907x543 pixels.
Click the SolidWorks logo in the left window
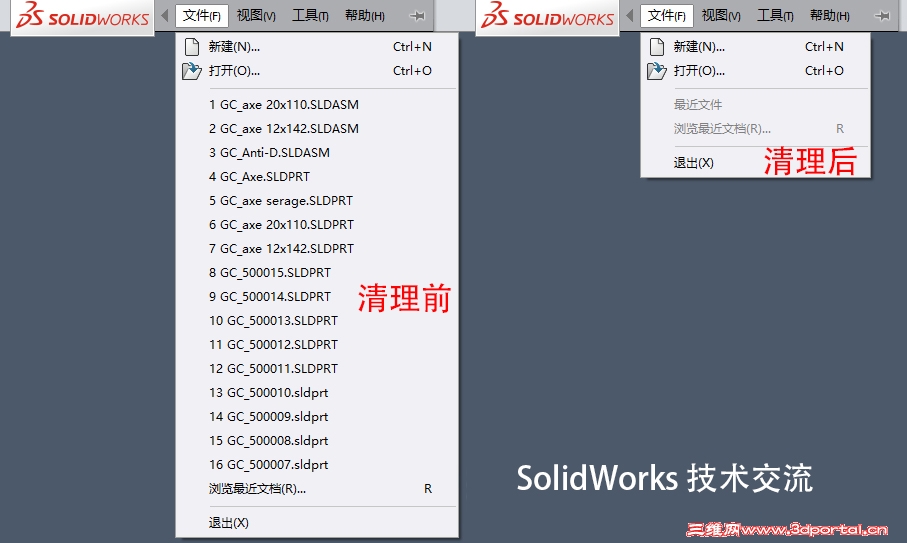tap(83, 16)
